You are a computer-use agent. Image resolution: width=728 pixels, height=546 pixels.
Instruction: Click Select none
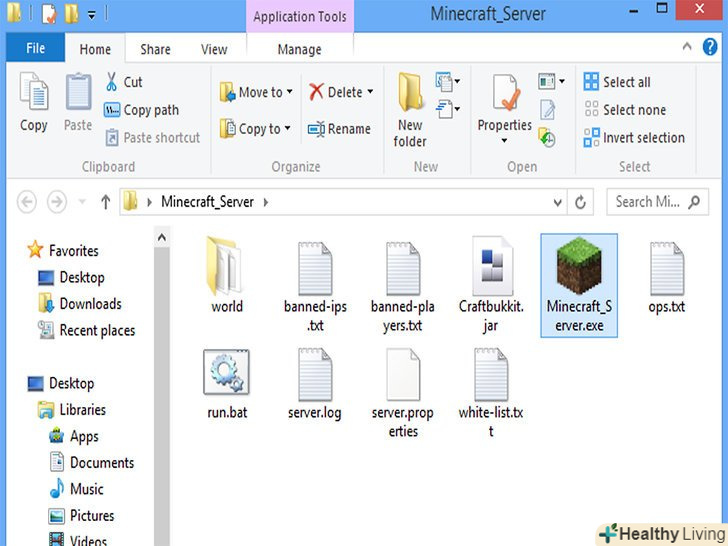click(625, 110)
